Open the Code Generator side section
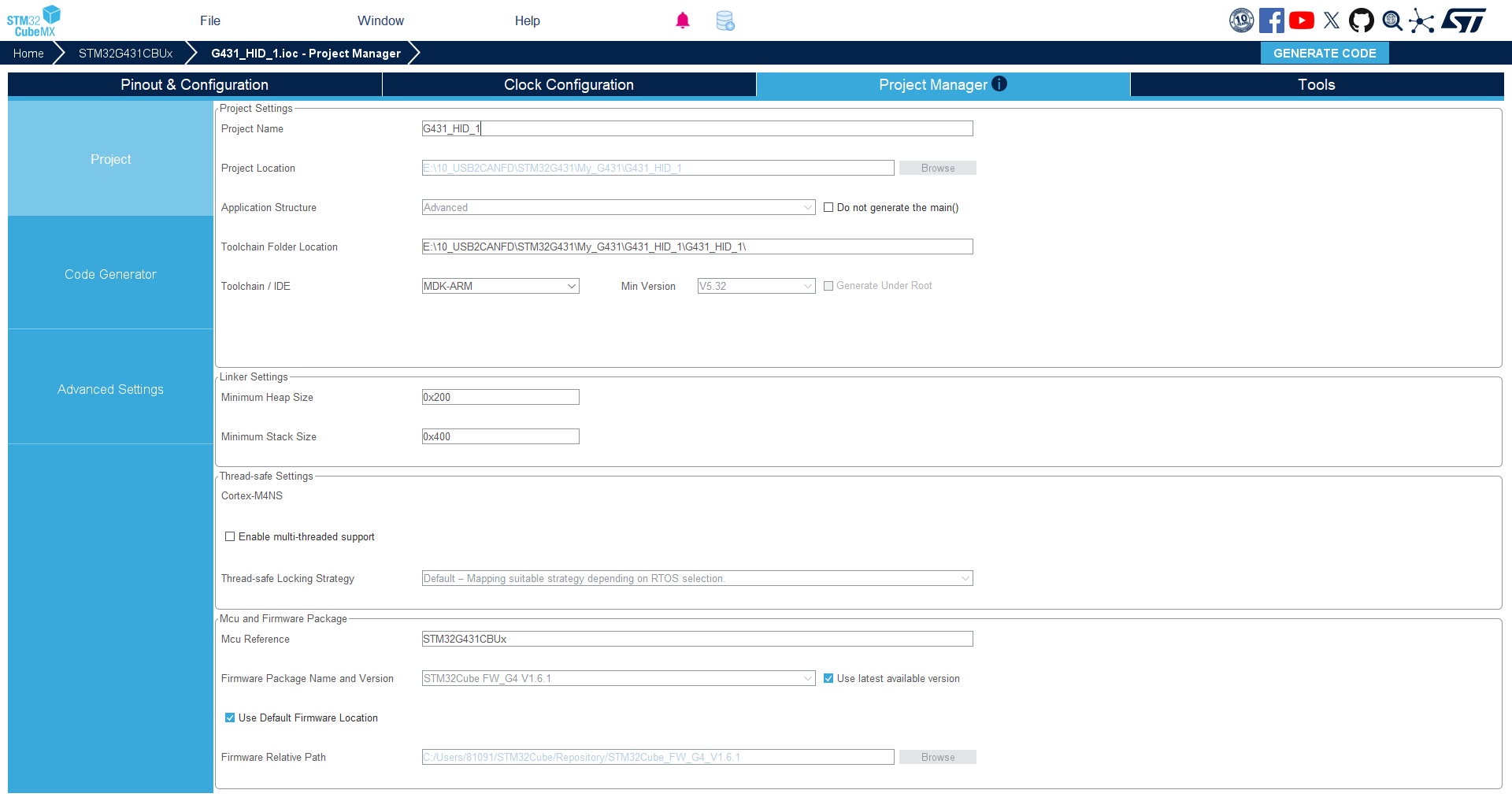 (110, 273)
